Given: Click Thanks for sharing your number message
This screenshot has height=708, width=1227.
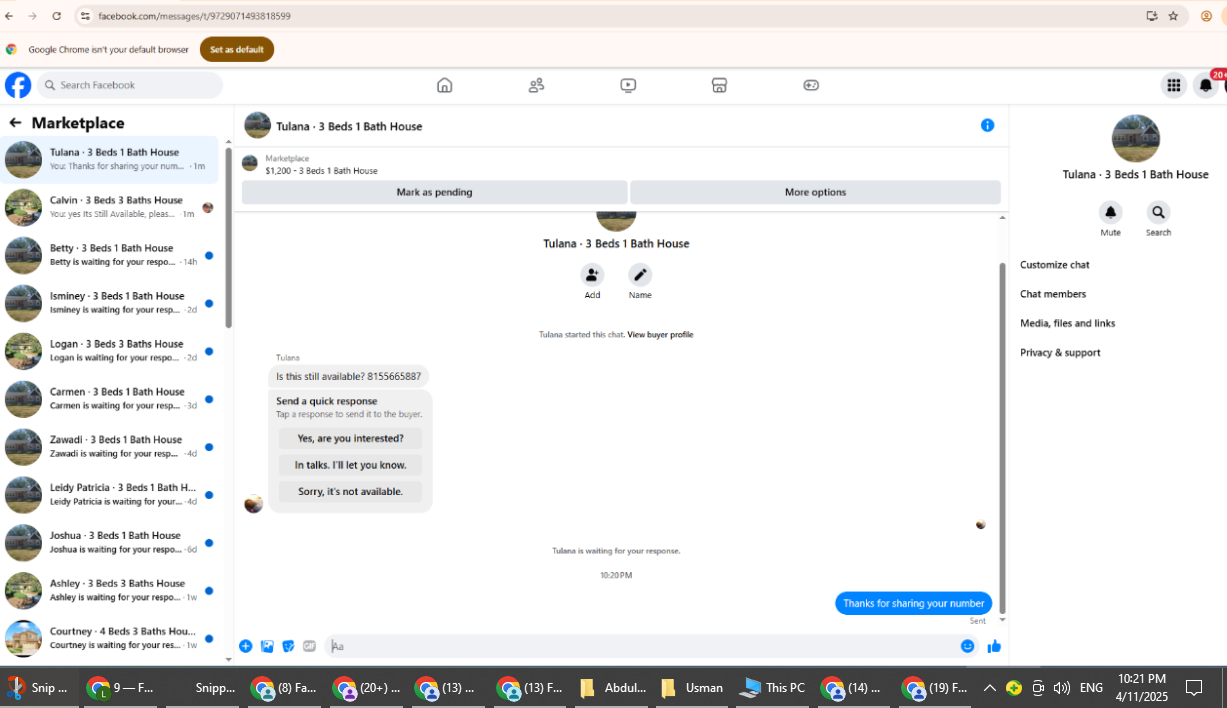Looking at the screenshot, I should coord(914,603).
